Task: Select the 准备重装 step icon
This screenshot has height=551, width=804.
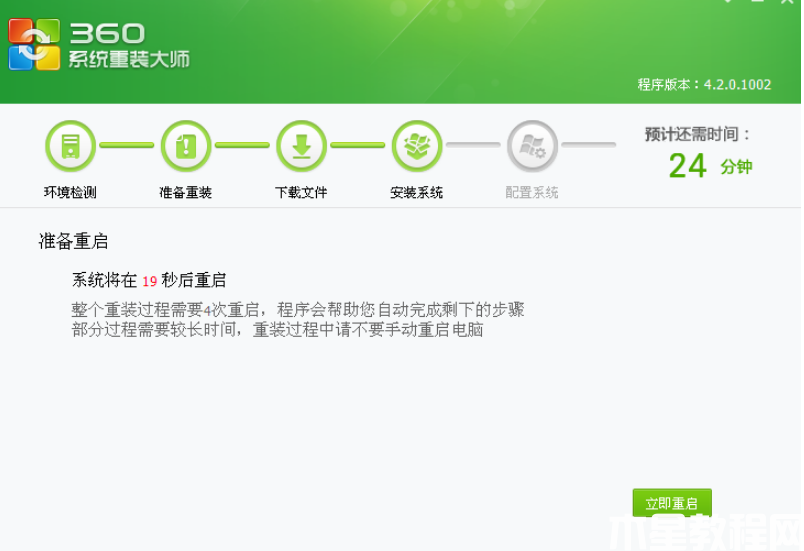Action: pyautogui.click(x=186, y=146)
